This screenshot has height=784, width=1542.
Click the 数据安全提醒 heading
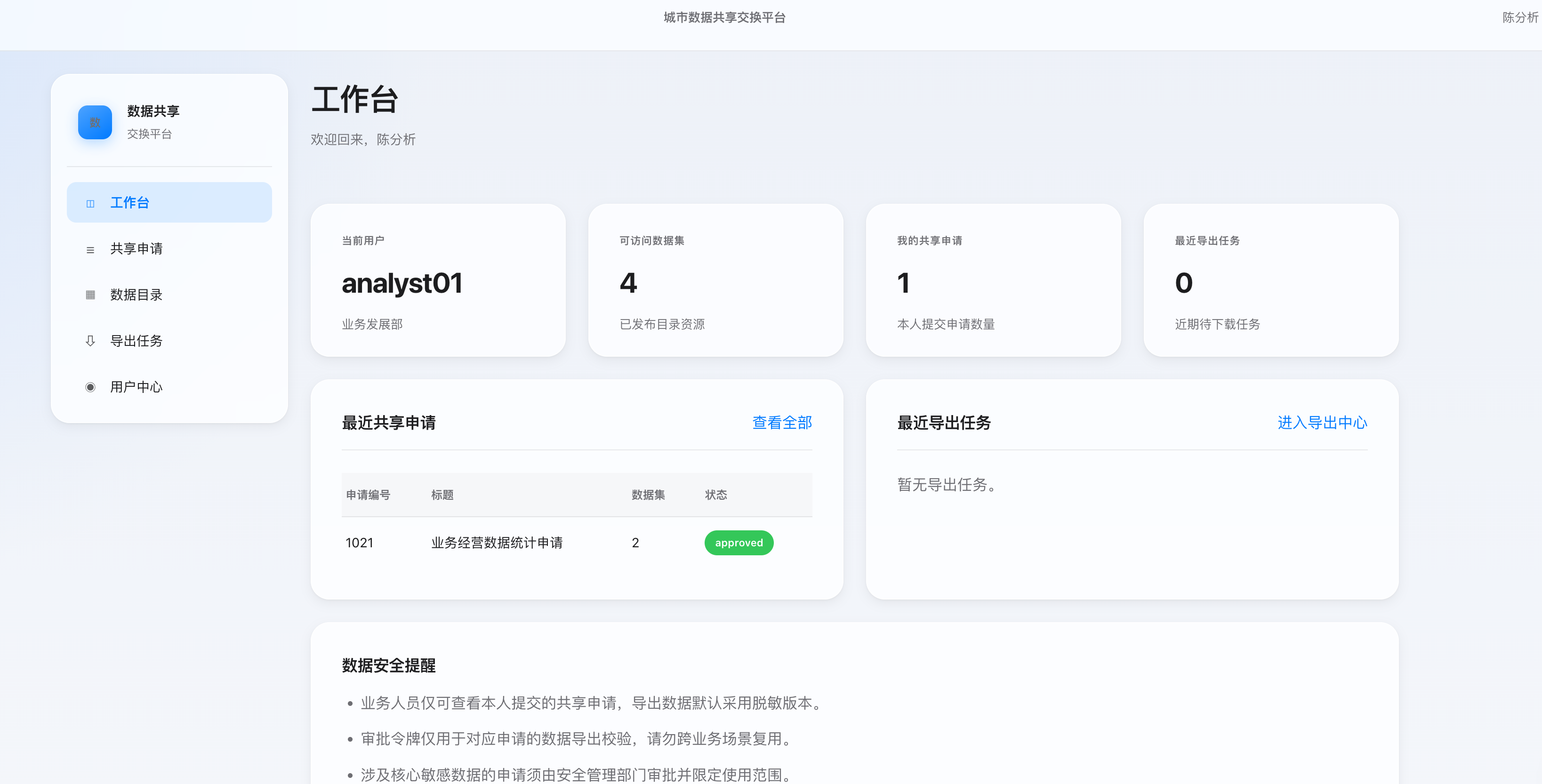coord(388,665)
